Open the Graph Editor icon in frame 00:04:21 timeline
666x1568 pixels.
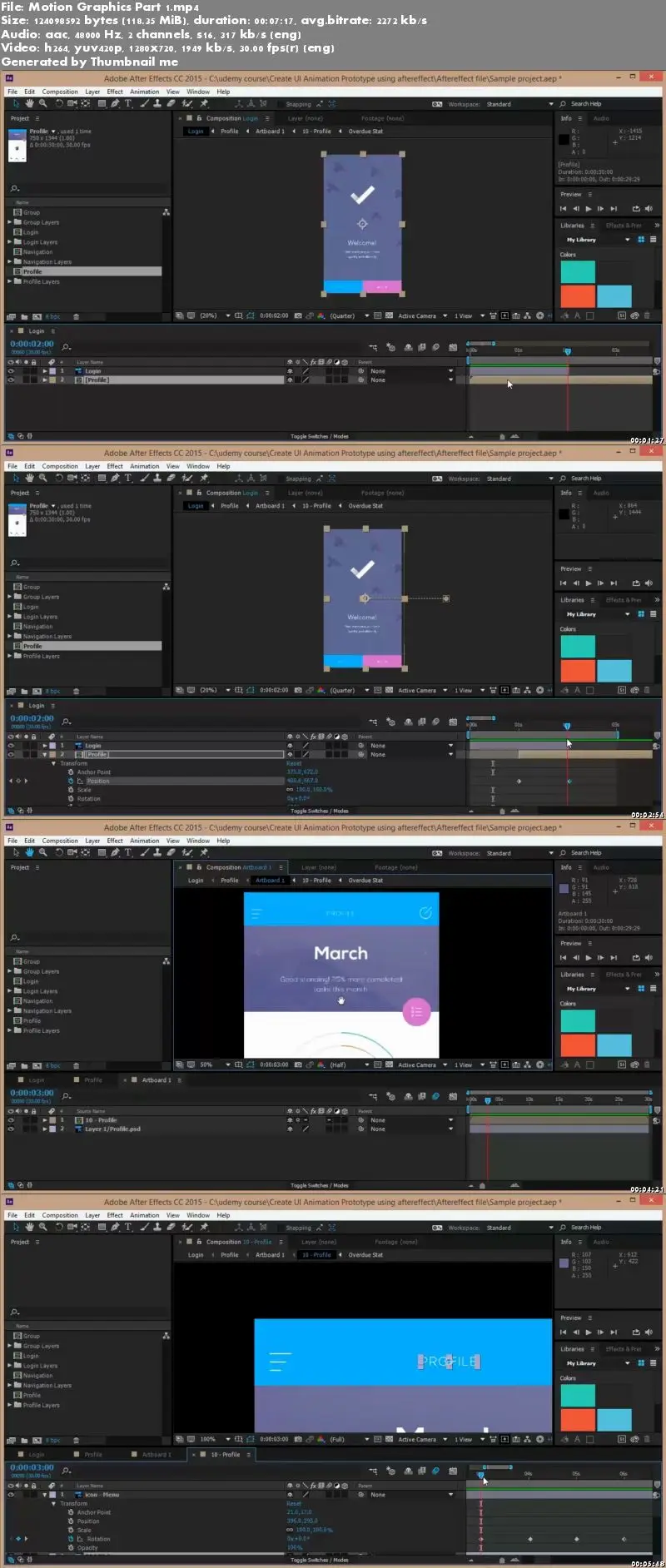tap(453, 1096)
